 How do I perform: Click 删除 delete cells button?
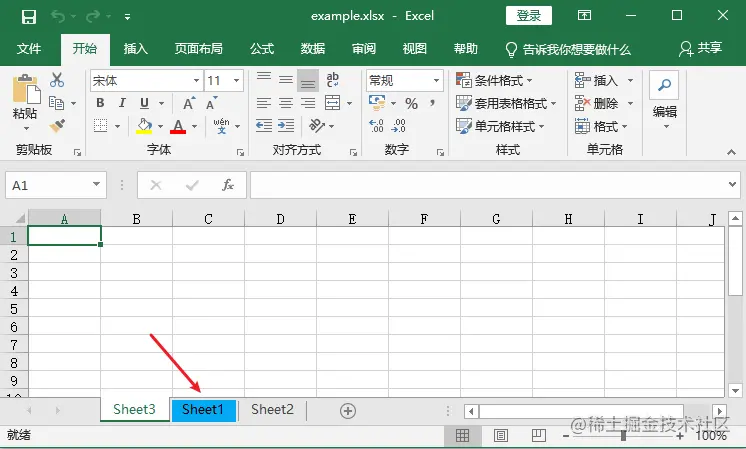point(597,103)
